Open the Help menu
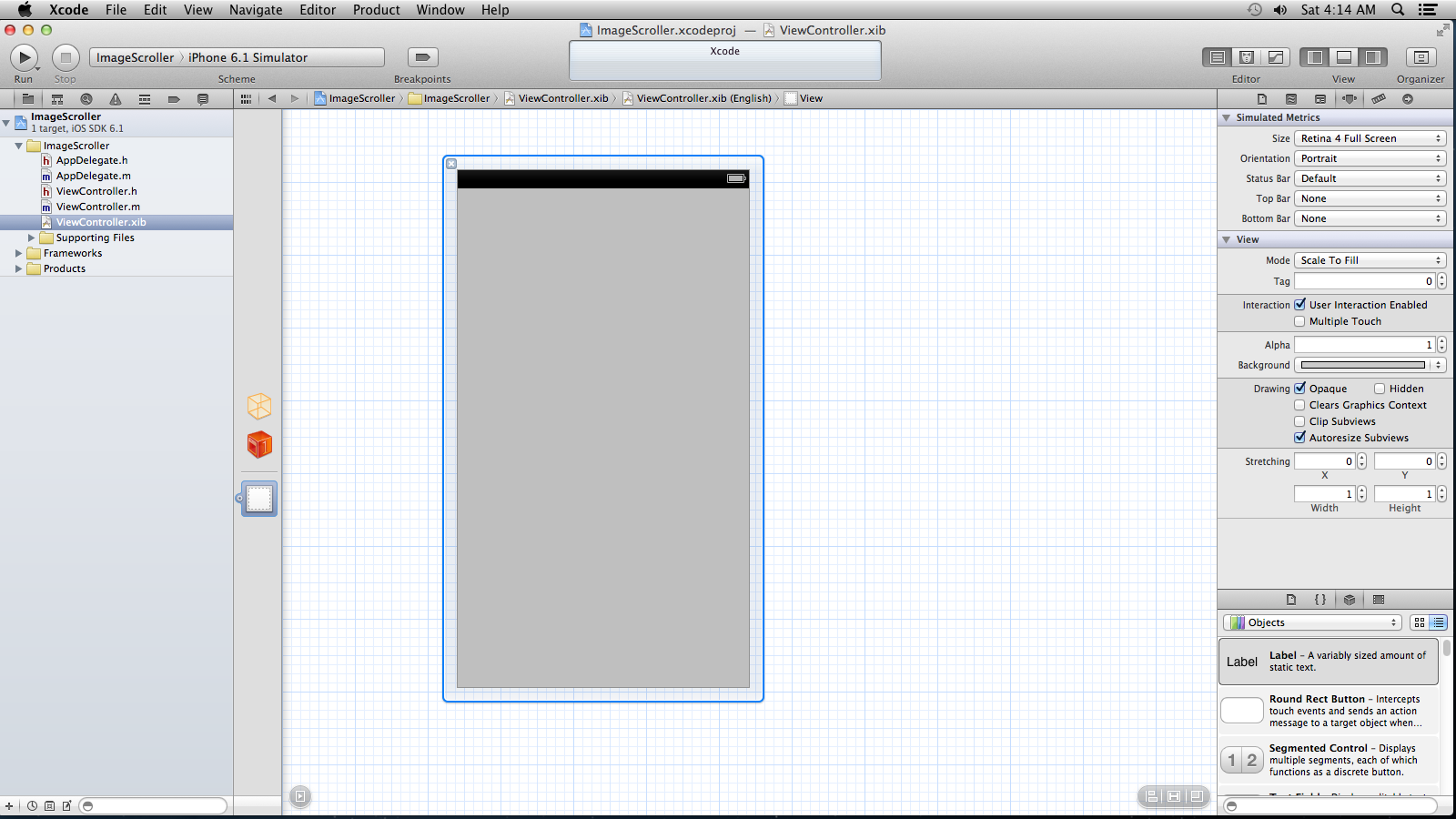 (x=495, y=10)
